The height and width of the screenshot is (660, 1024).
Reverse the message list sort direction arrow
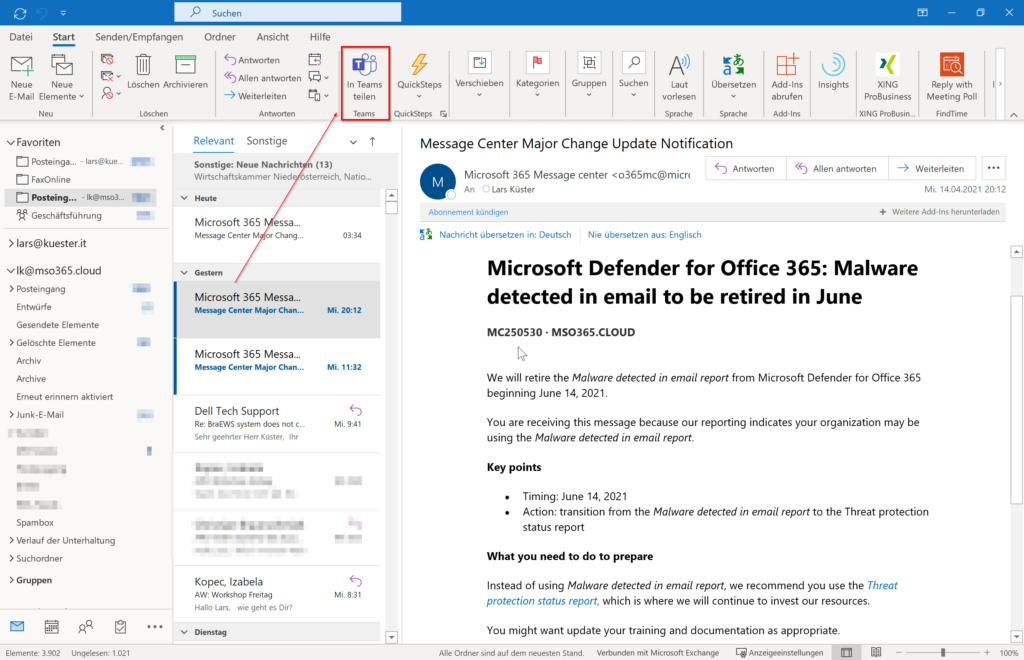coord(372,141)
